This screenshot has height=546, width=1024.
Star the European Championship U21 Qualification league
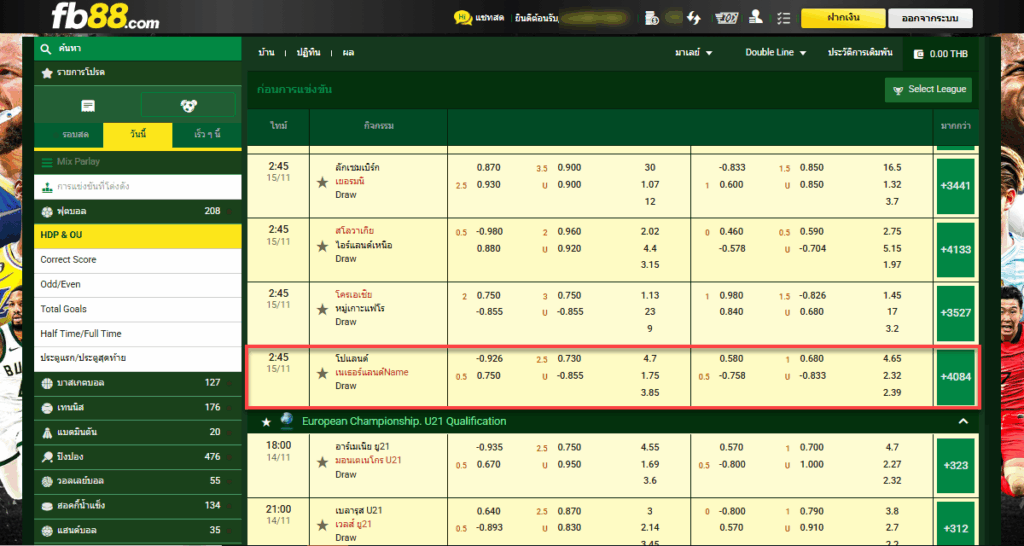(x=266, y=422)
